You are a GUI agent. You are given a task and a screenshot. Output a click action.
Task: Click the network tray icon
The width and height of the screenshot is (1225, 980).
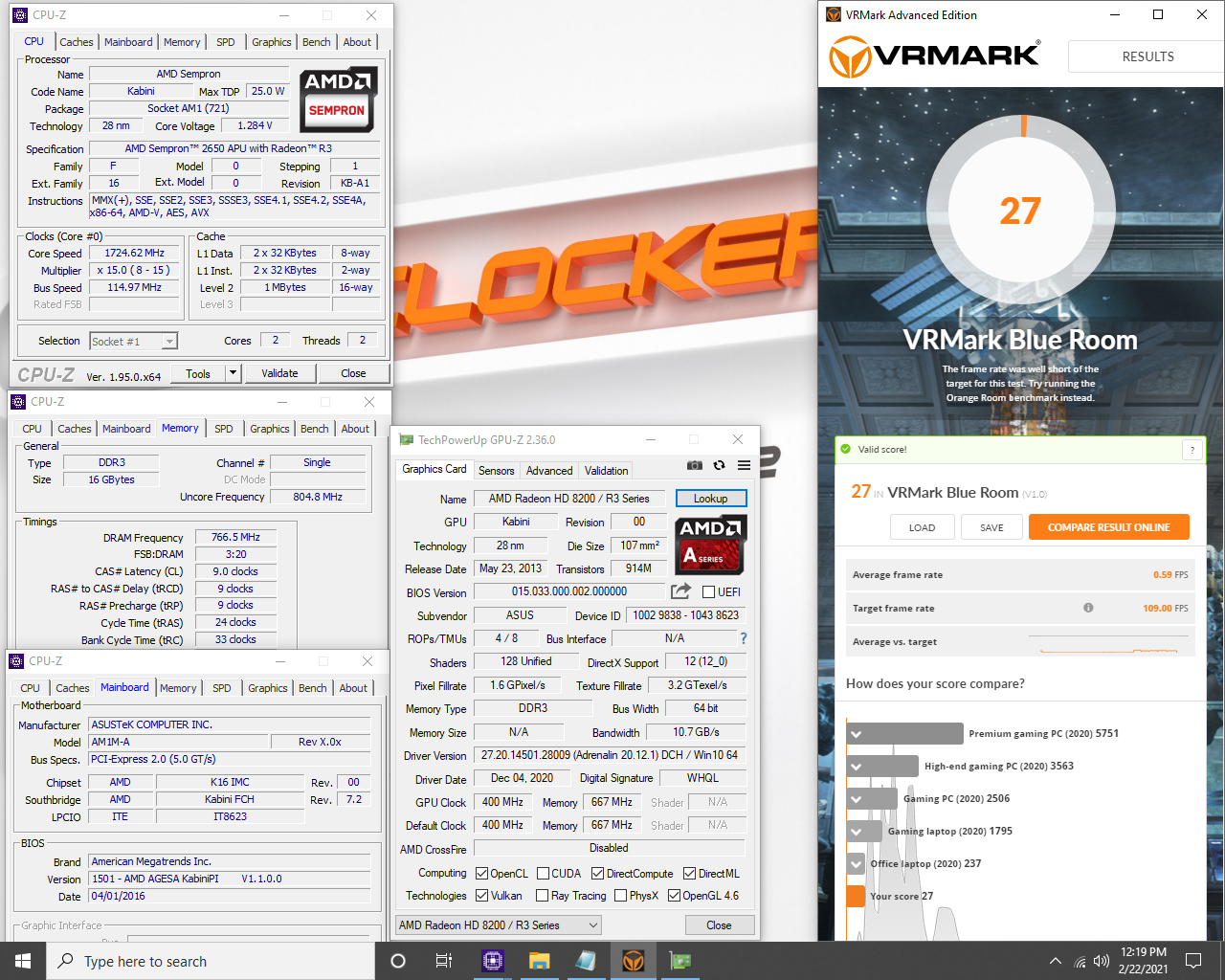click(x=1080, y=961)
